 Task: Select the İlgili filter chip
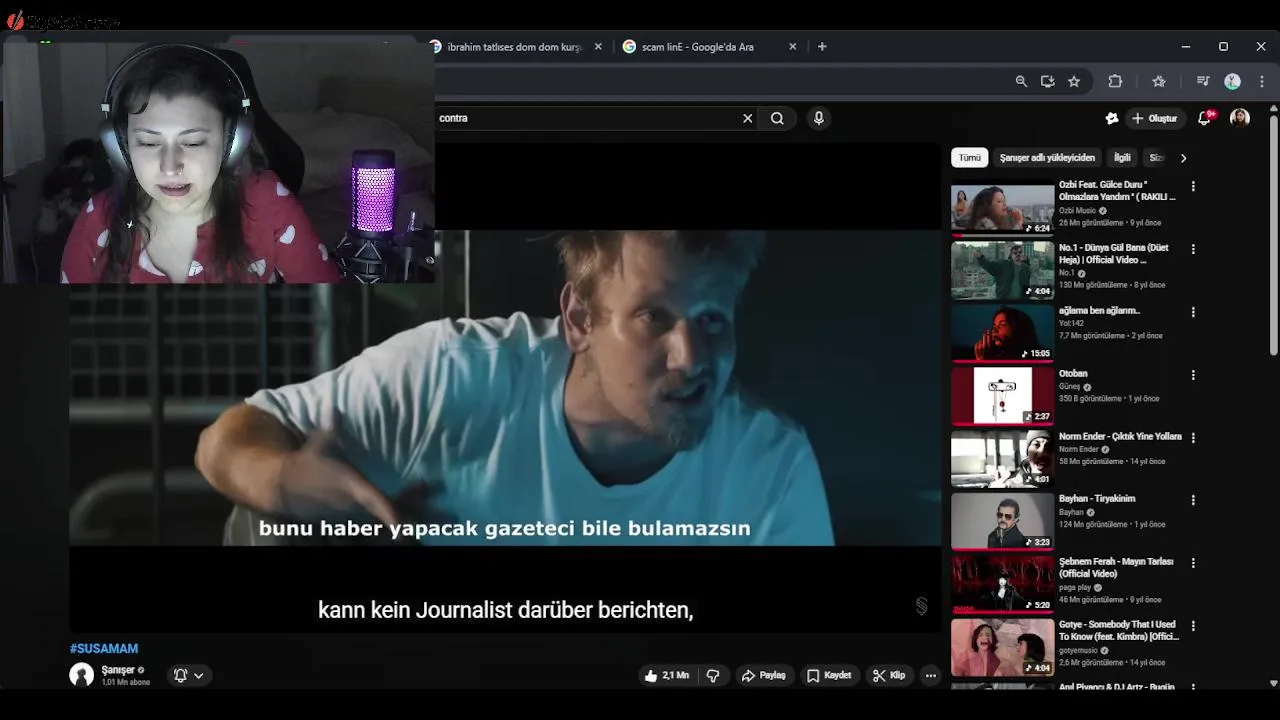(x=1122, y=158)
